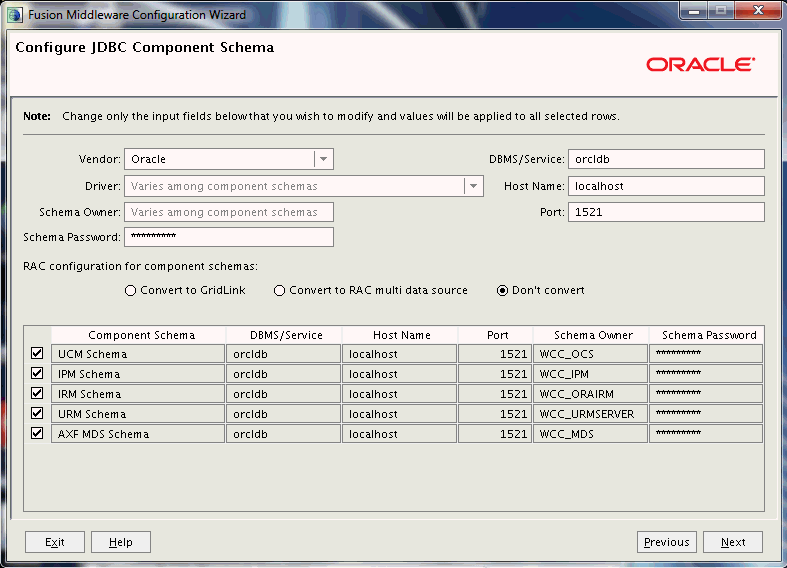The image size is (787, 568).
Task: Select the Don't convert radio button
Action: [x=541, y=291]
